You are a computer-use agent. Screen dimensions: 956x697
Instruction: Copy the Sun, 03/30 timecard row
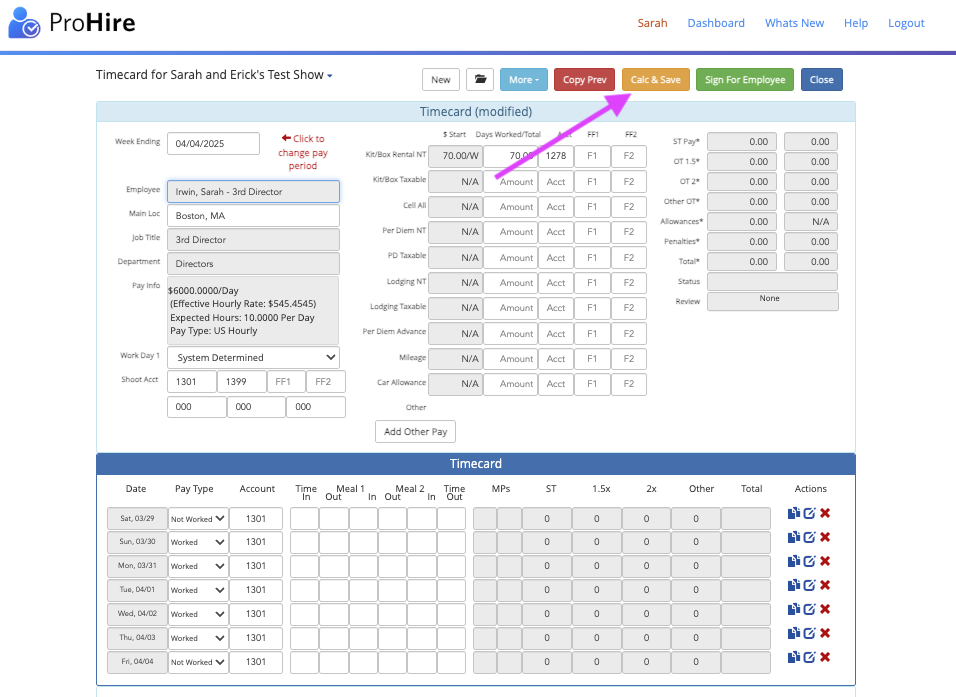[x=793, y=537]
